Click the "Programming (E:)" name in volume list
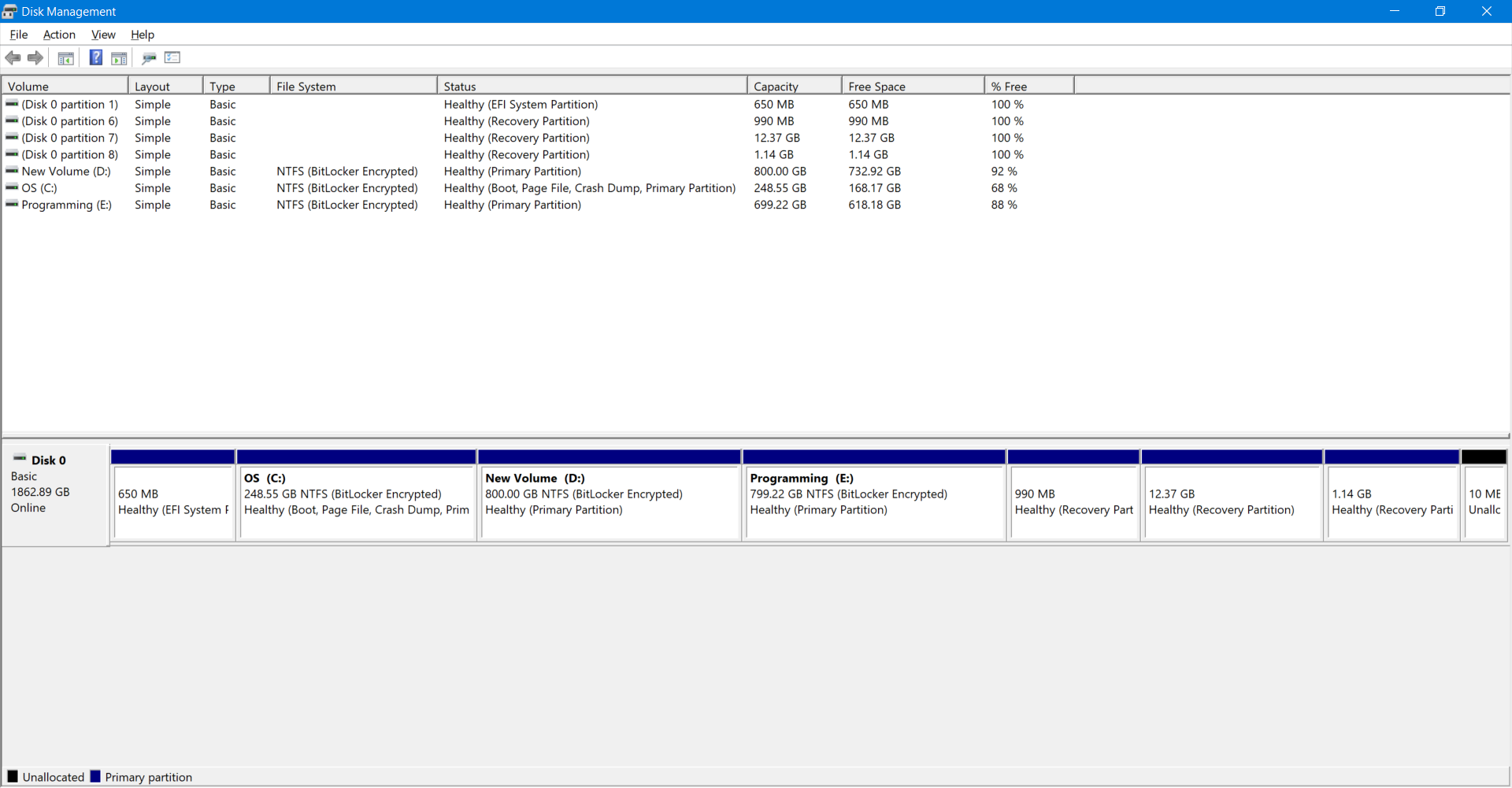Screen dimensions: 1512x788 [67, 204]
